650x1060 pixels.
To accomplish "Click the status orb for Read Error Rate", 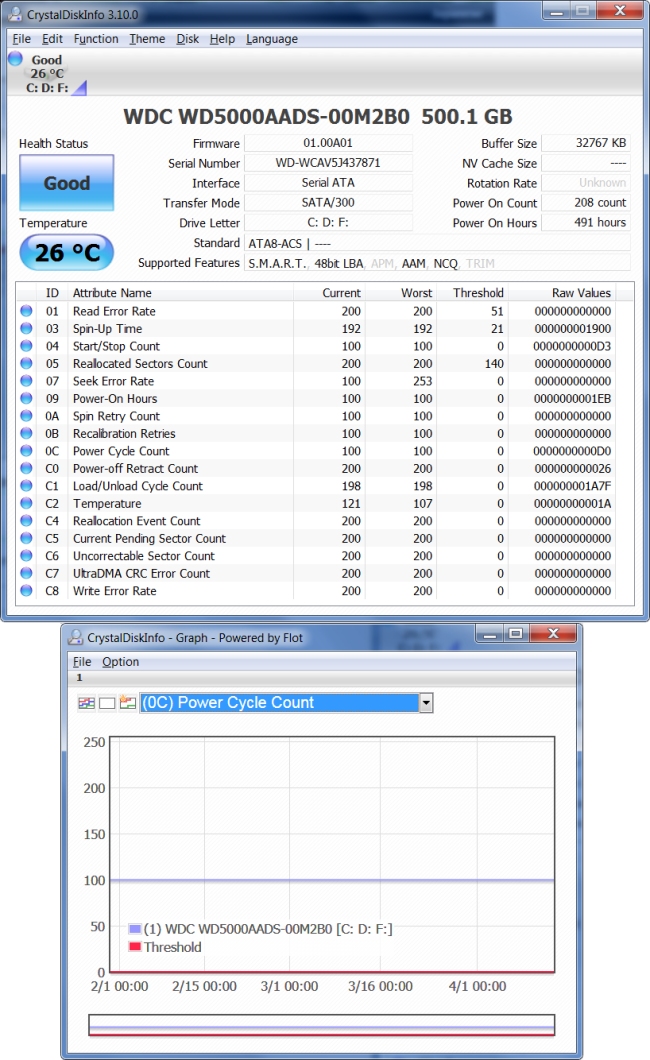I will 26,311.
